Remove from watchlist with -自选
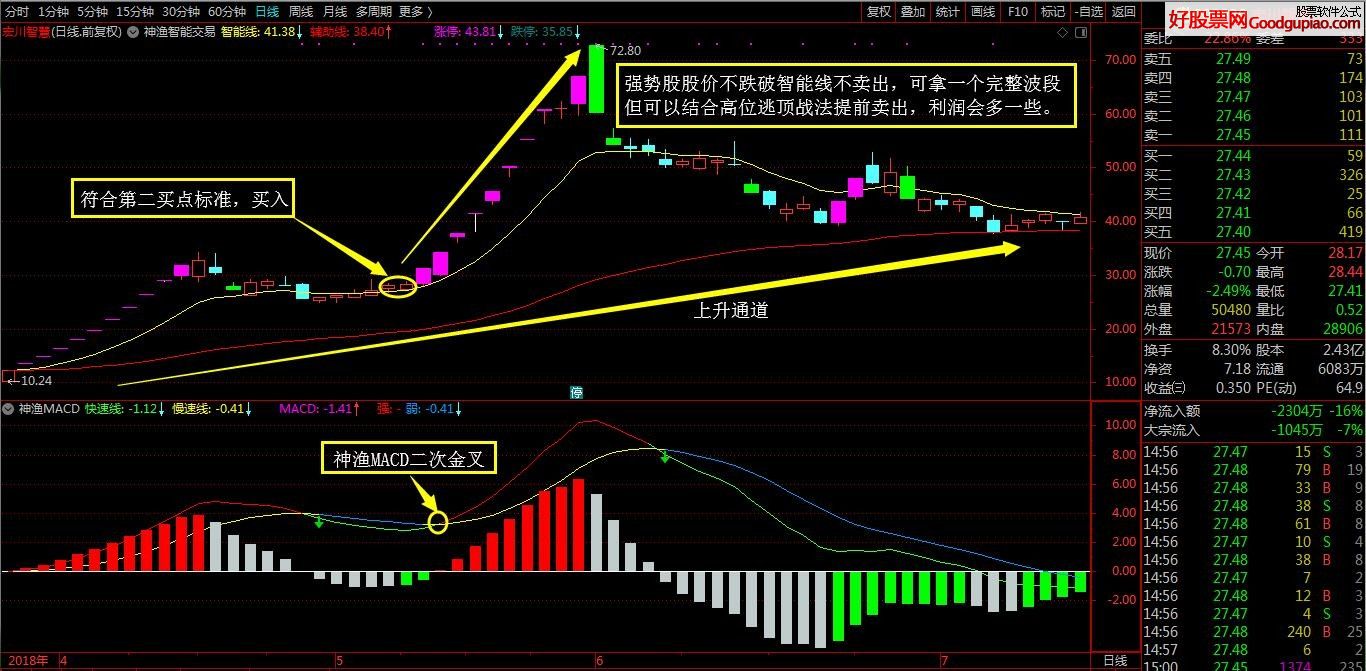This screenshot has height=671, width=1366. point(1088,11)
